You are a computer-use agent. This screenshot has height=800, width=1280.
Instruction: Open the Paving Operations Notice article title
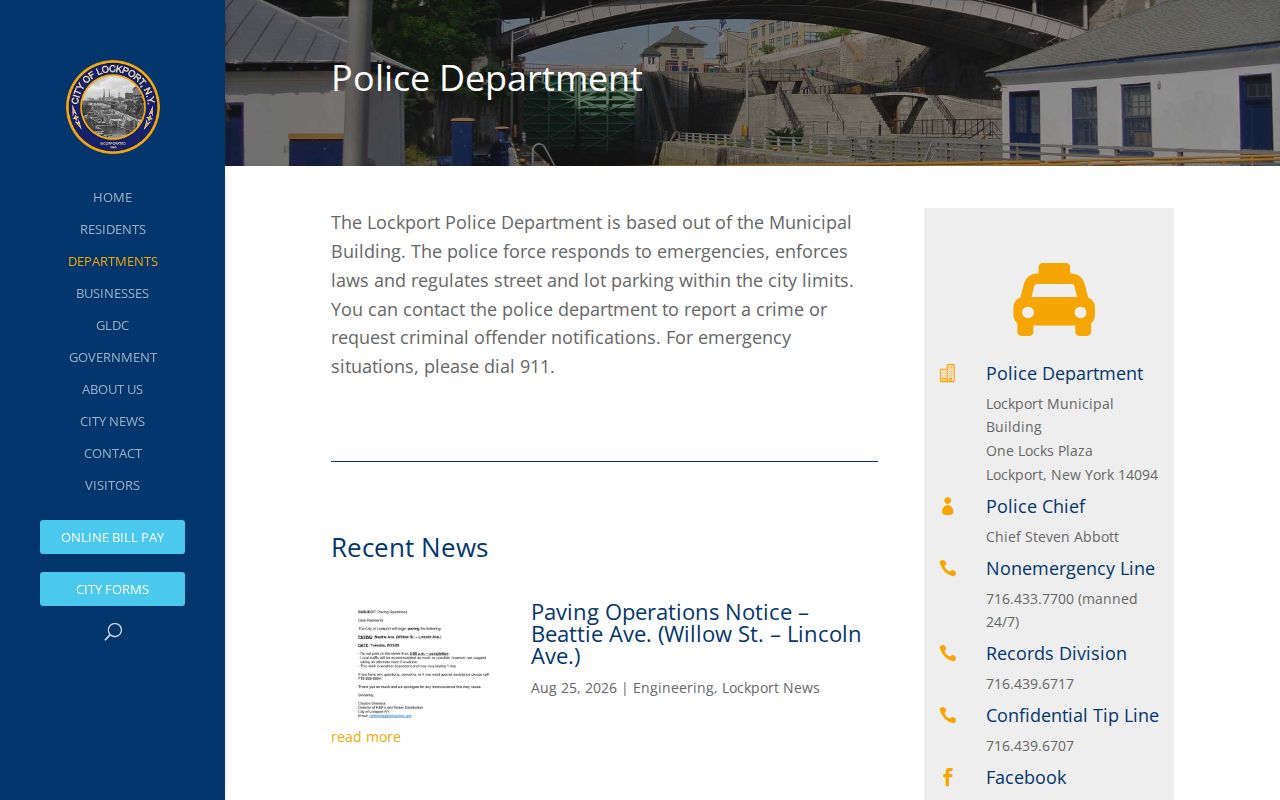point(696,634)
